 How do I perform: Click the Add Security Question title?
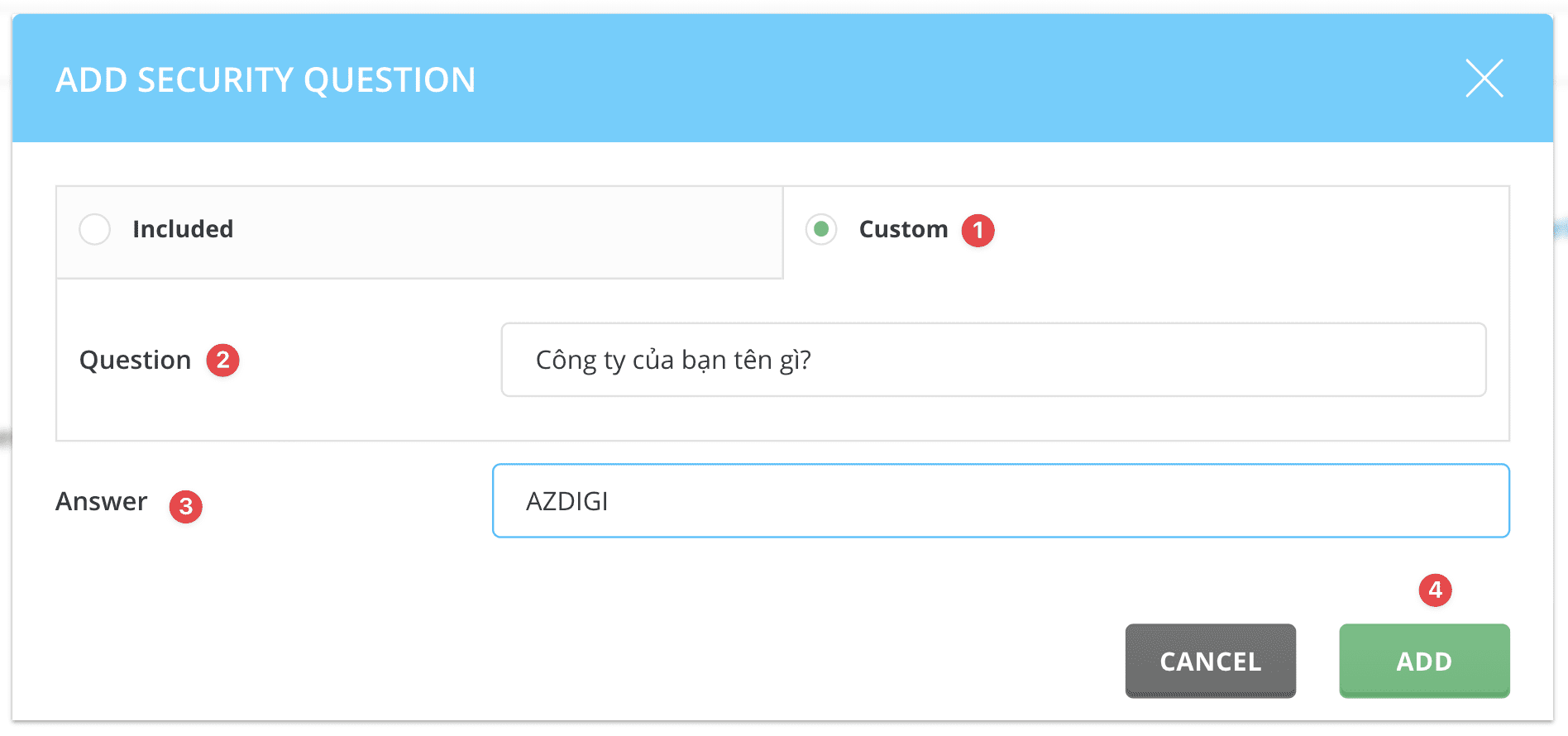point(265,80)
